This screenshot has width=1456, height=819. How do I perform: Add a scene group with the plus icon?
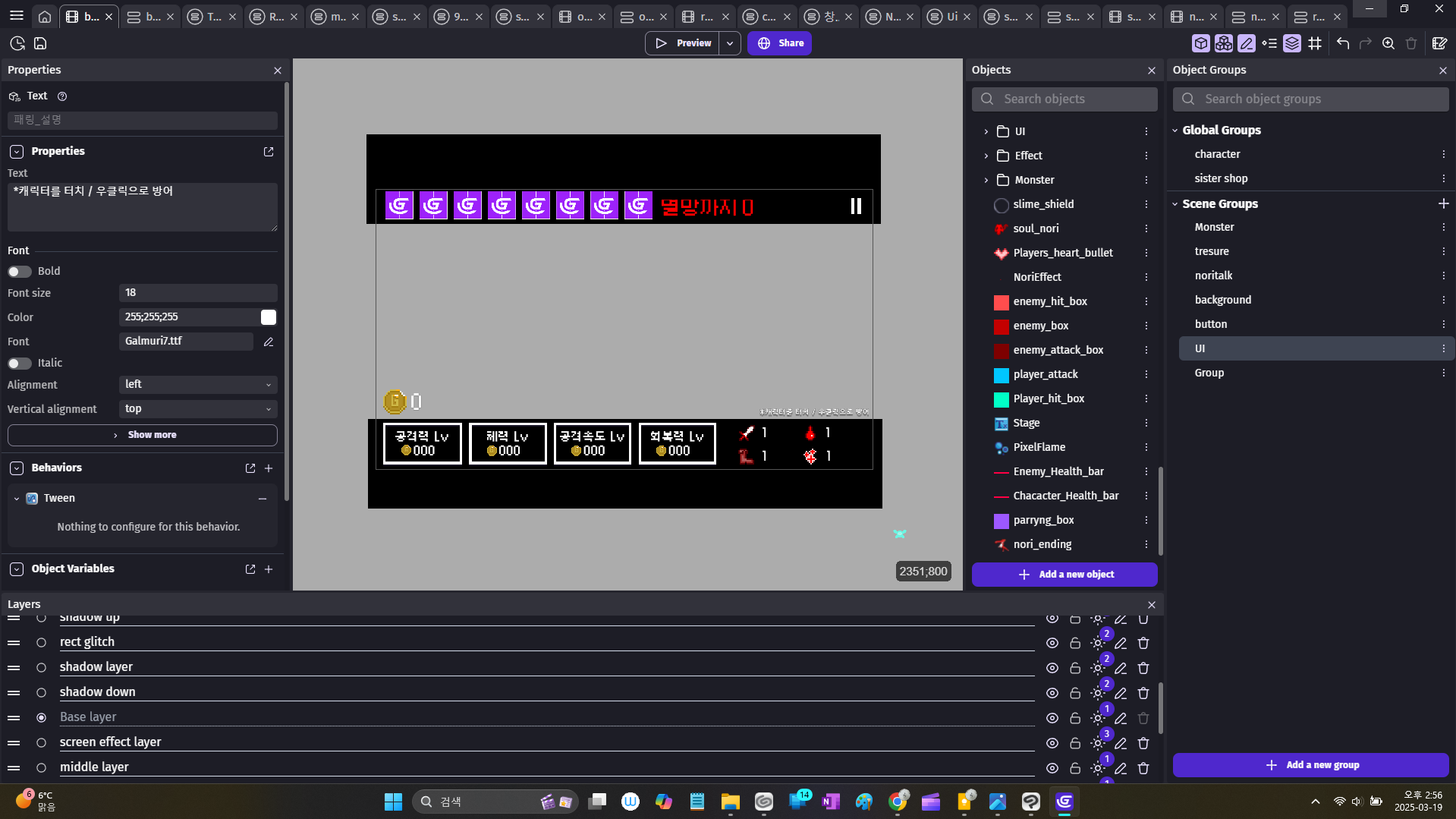coord(1443,203)
